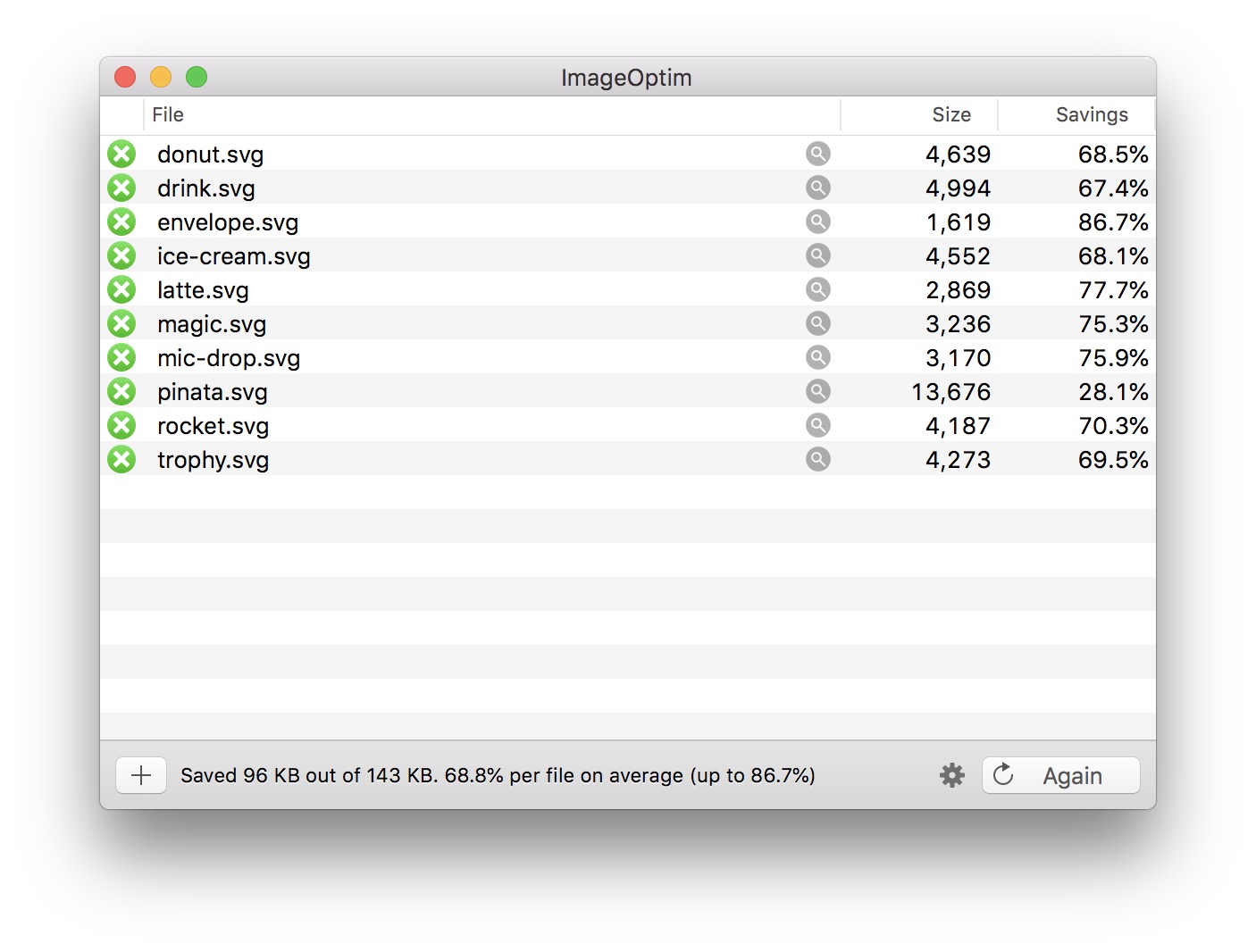1256x952 pixels.
Task: Click the savings value 68.1%
Action: pyautogui.click(x=1113, y=256)
